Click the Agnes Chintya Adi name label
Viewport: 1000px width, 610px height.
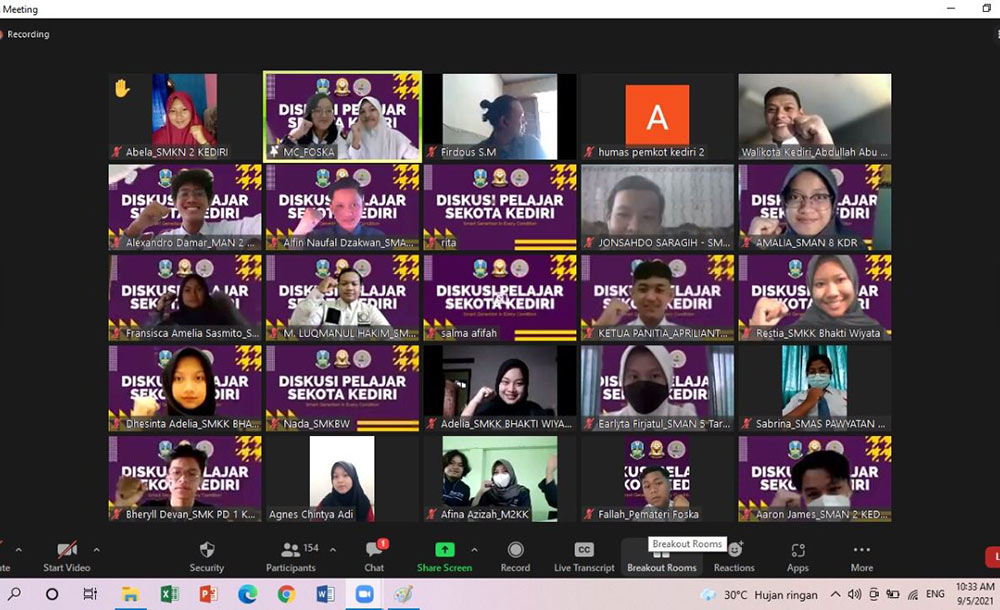pos(311,514)
